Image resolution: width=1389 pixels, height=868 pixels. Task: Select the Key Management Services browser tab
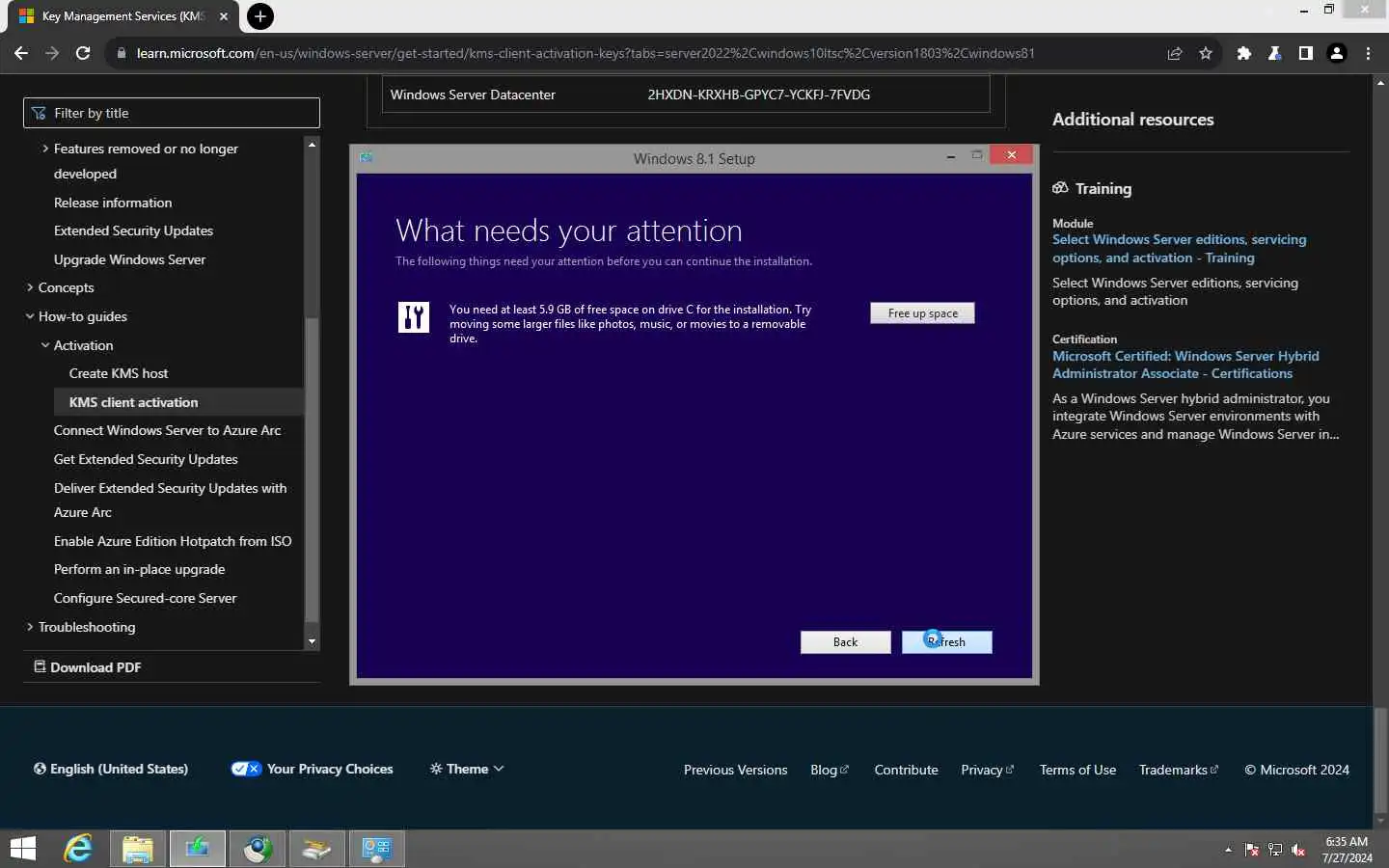[123, 16]
